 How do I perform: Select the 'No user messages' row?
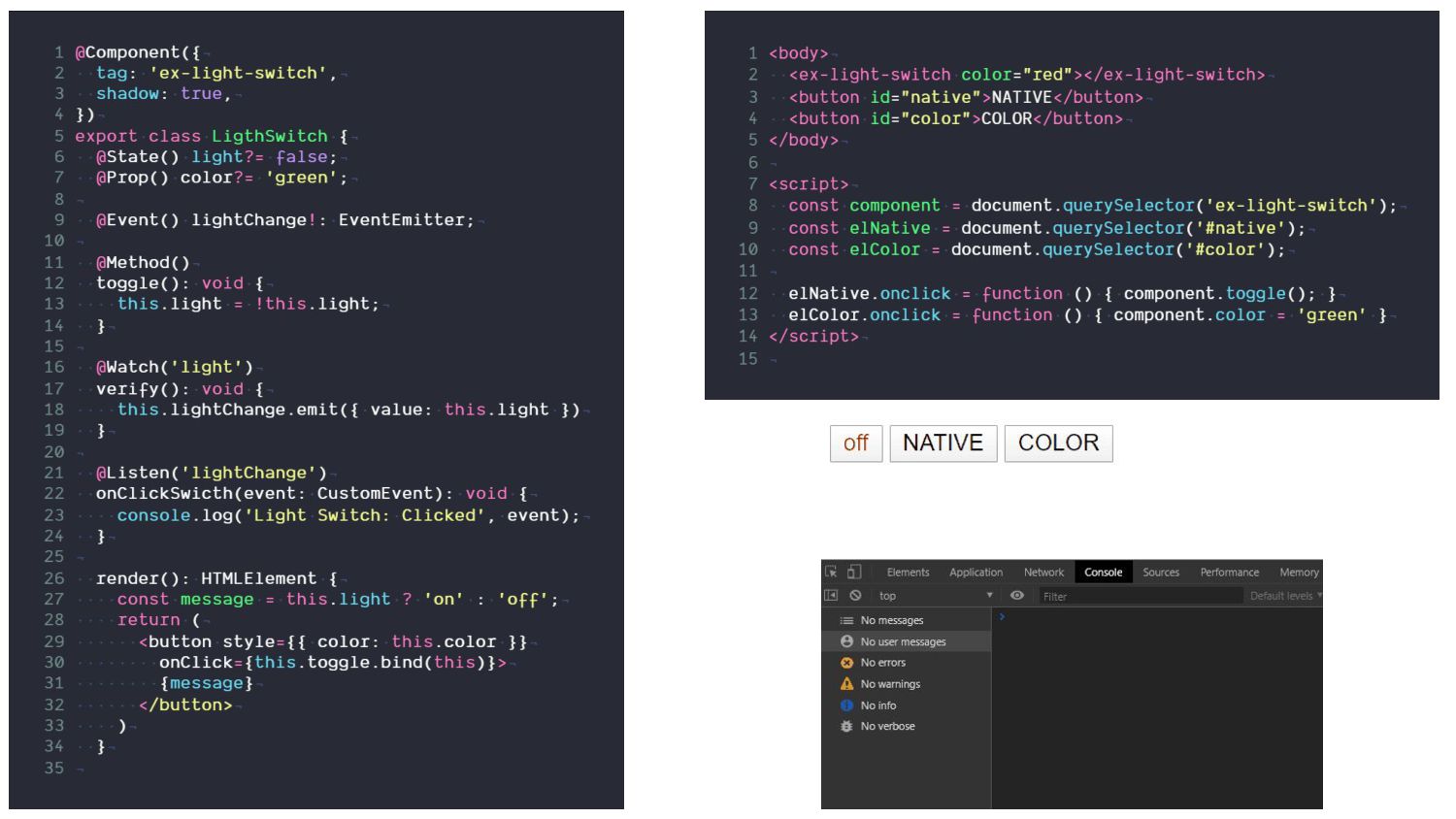(907, 641)
